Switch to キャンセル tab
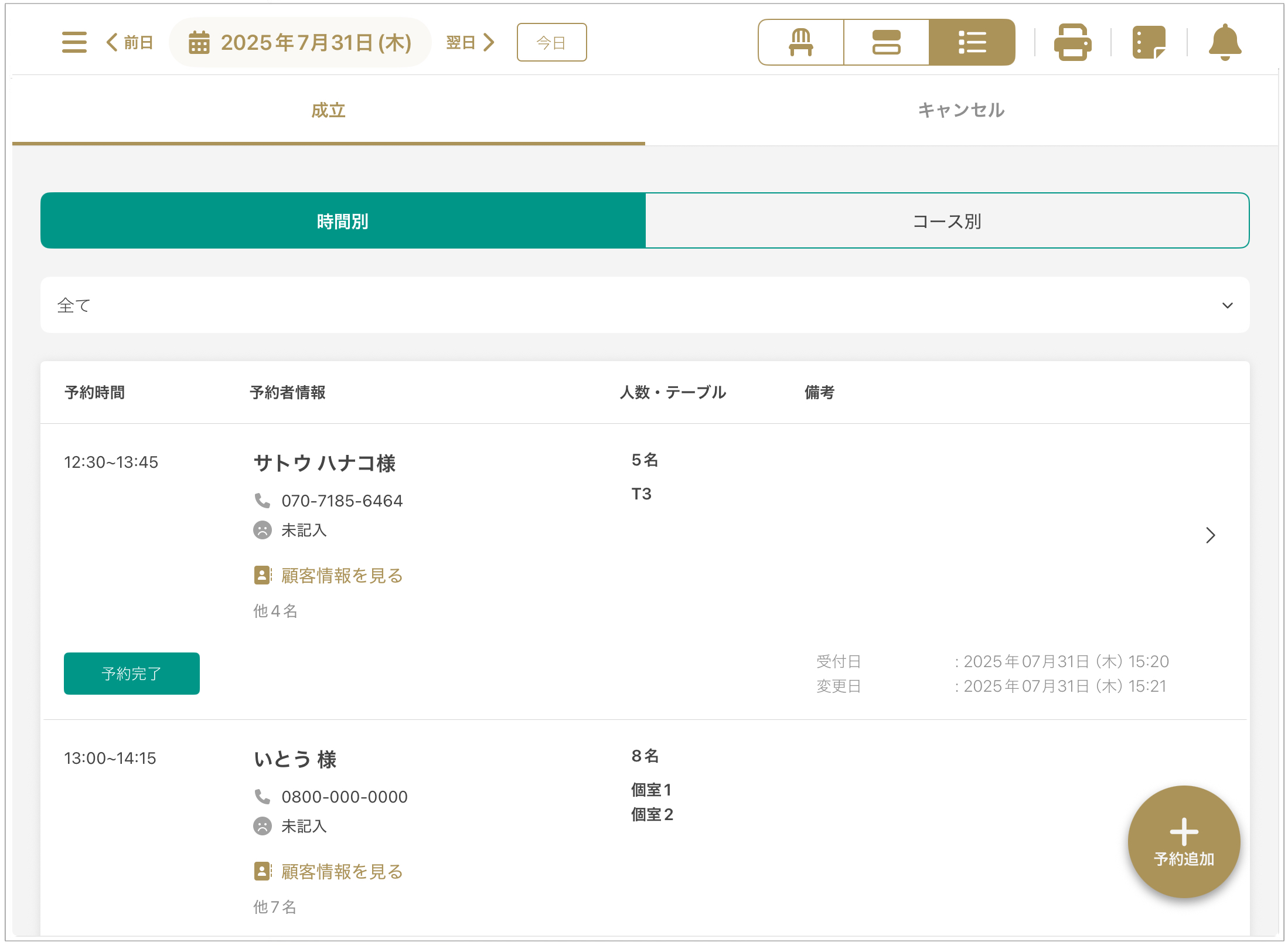1288x945 pixels. pyautogui.click(x=961, y=110)
